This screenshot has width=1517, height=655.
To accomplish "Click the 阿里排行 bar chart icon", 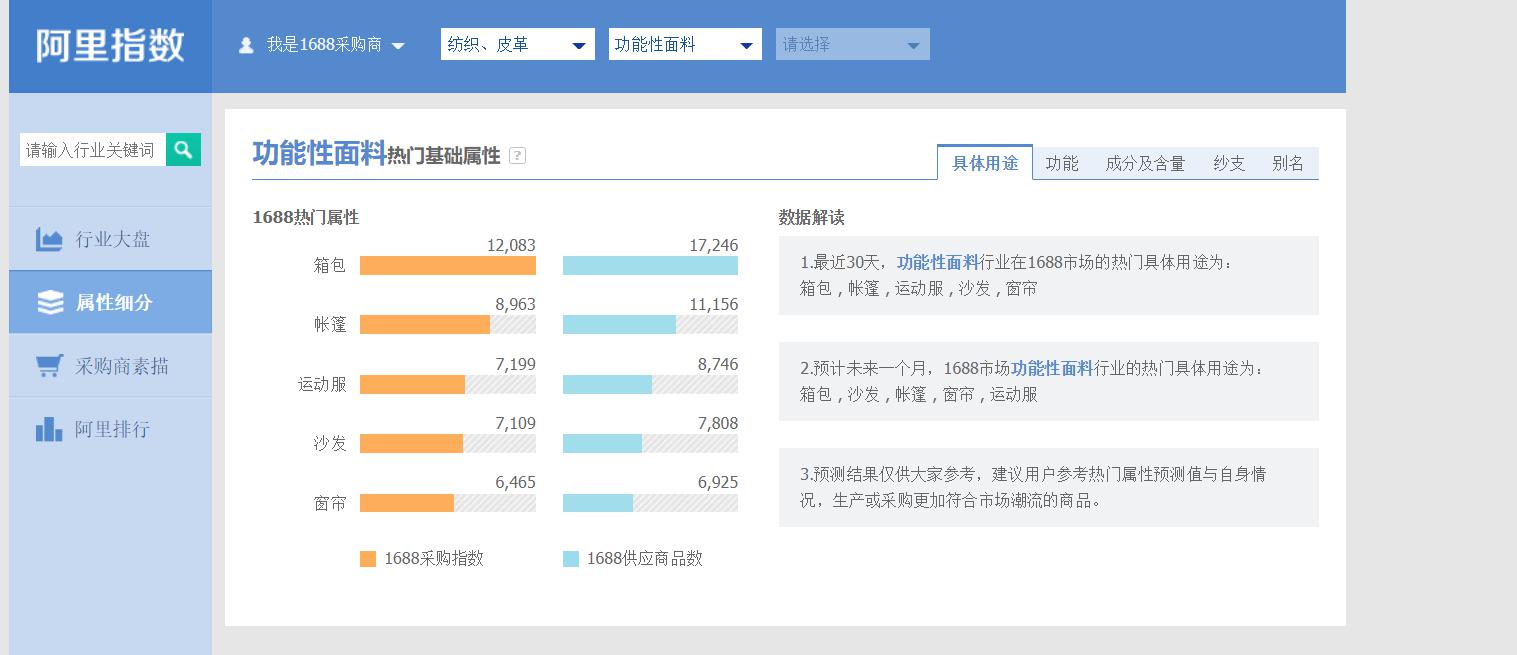I will coord(49,429).
